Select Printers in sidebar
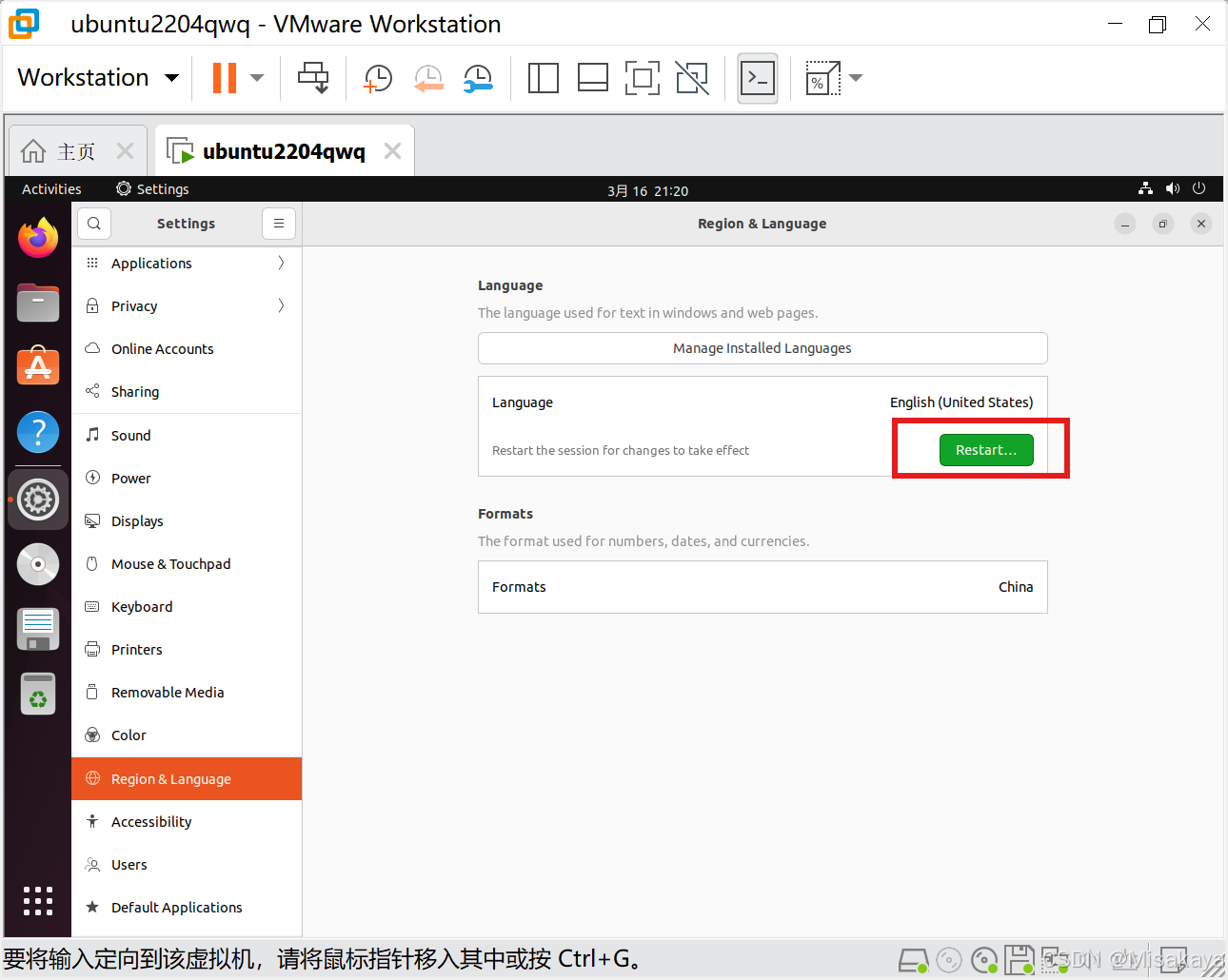This screenshot has width=1228, height=980. coord(187,650)
